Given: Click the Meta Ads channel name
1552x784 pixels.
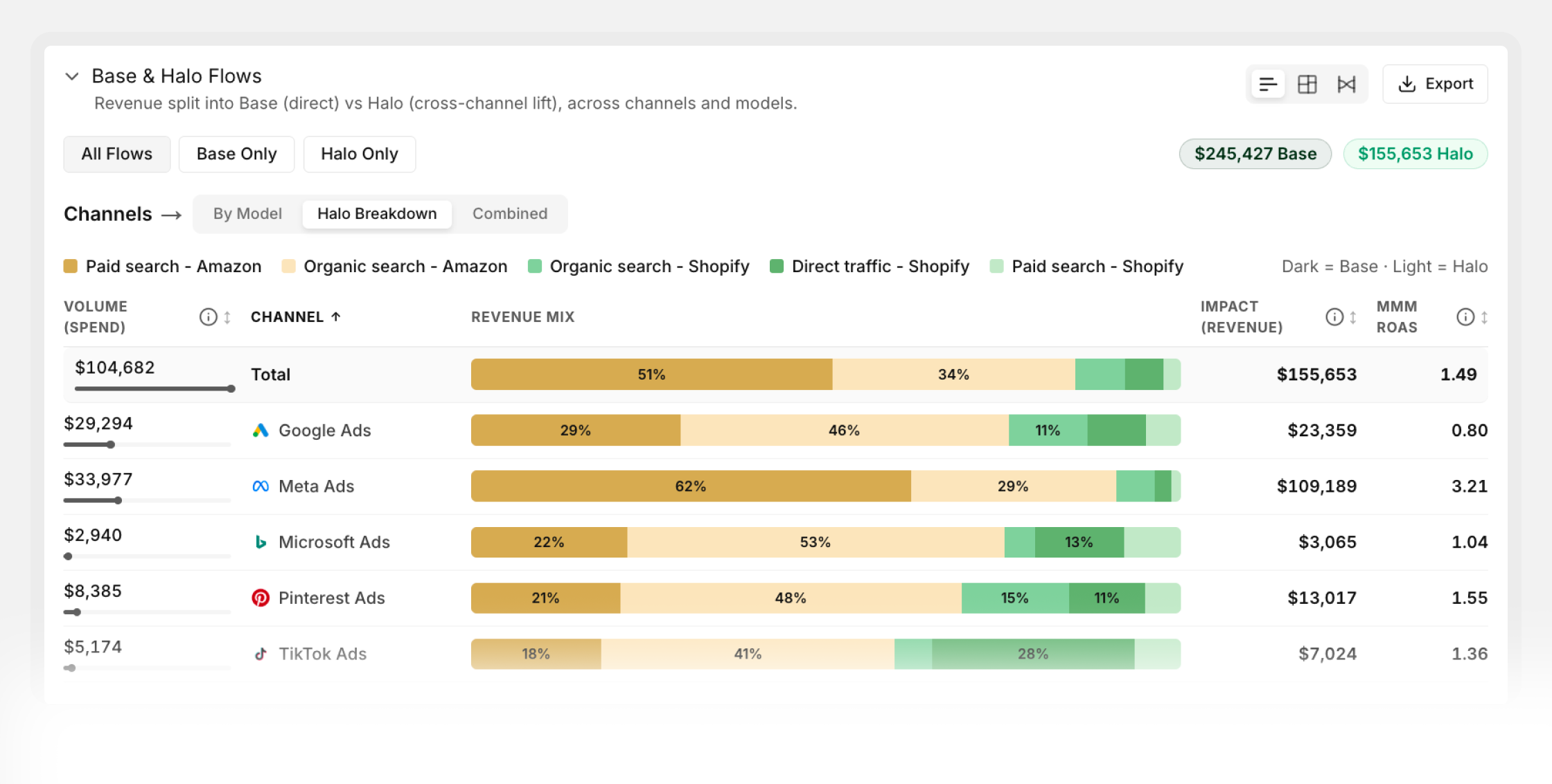Looking at the screenshot, I should 317,487.
